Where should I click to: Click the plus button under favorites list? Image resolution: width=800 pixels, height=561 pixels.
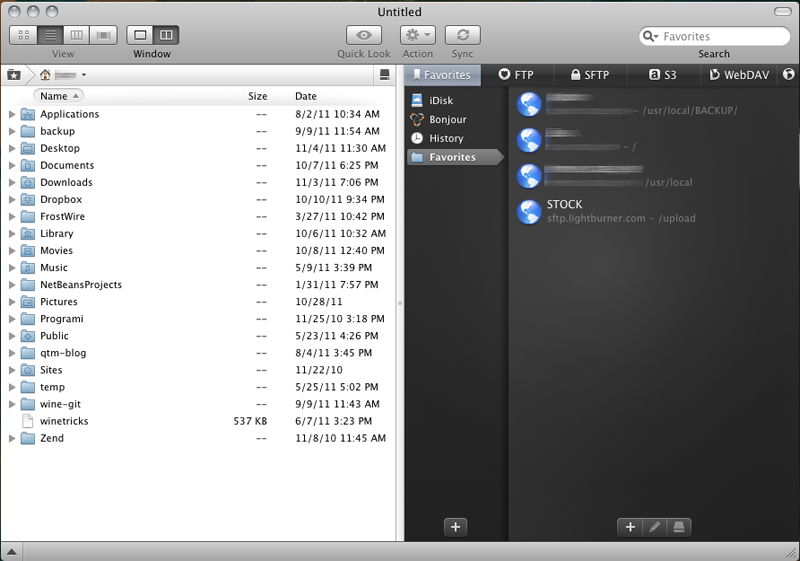630,527
